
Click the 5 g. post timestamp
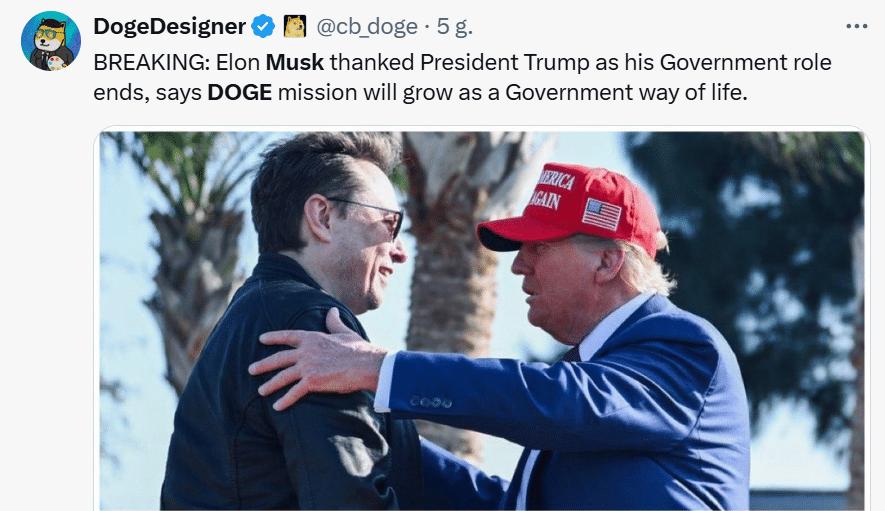pyautogui.click(x=455, y=27)
